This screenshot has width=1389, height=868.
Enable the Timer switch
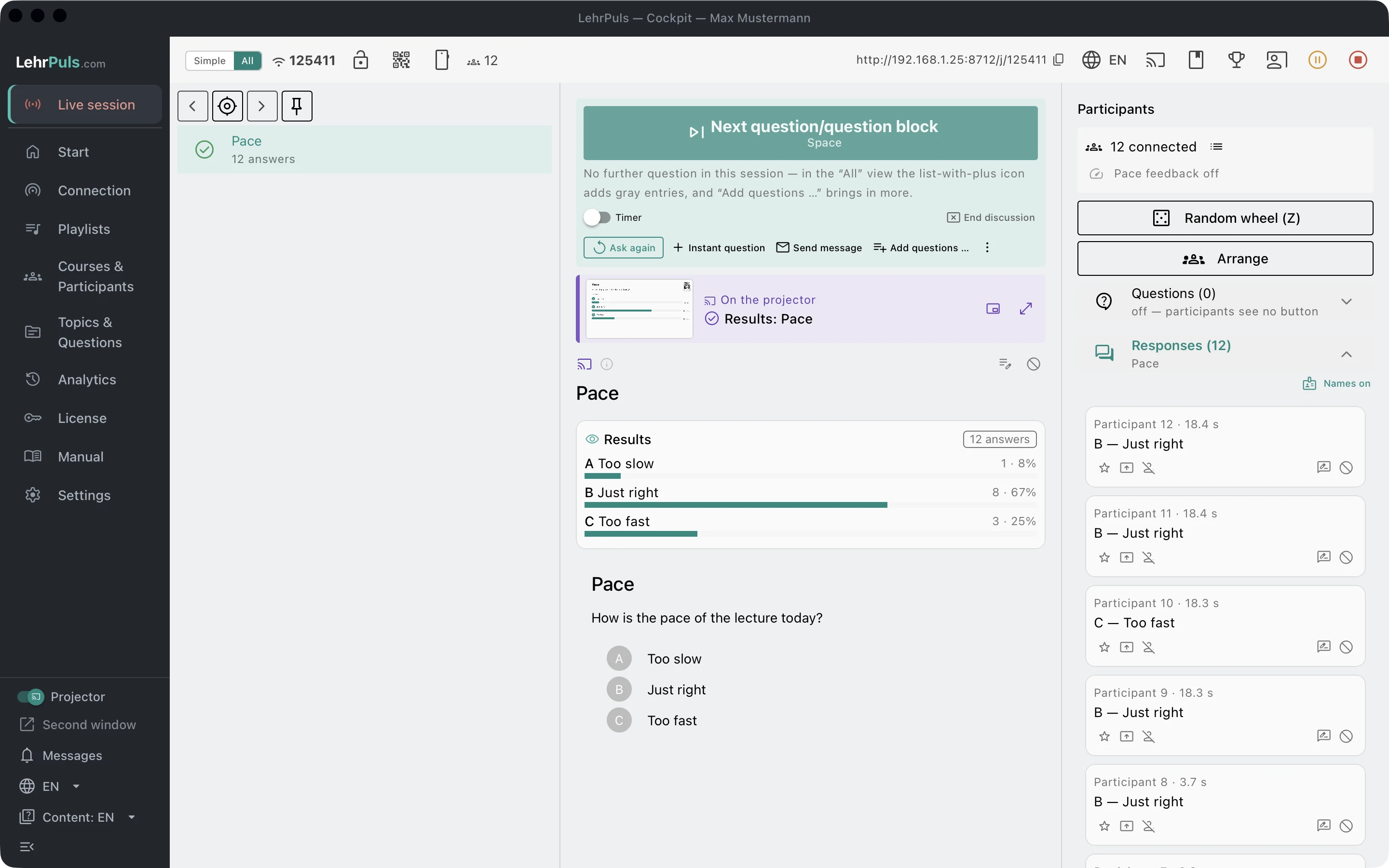click(597, 217)
